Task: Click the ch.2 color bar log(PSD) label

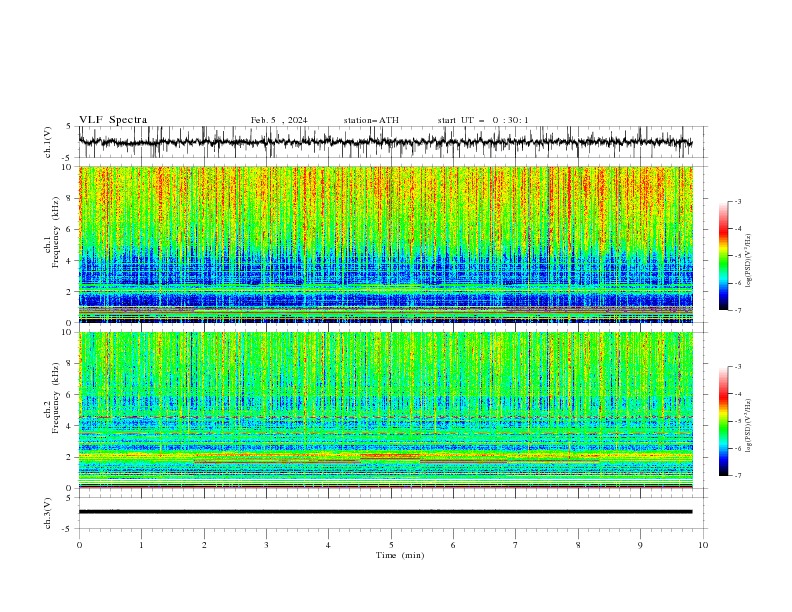Action: [748, 426]
